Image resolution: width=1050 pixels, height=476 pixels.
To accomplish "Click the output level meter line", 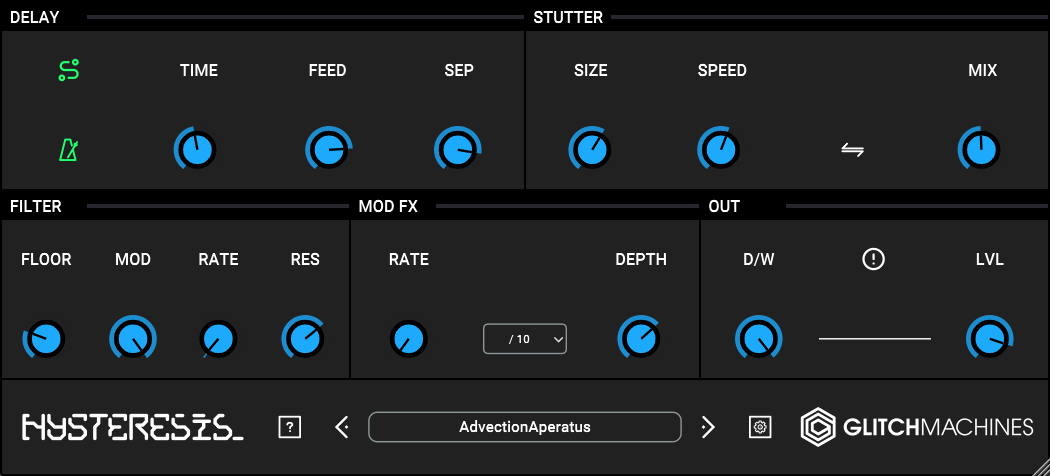I will tap(874, 339).
